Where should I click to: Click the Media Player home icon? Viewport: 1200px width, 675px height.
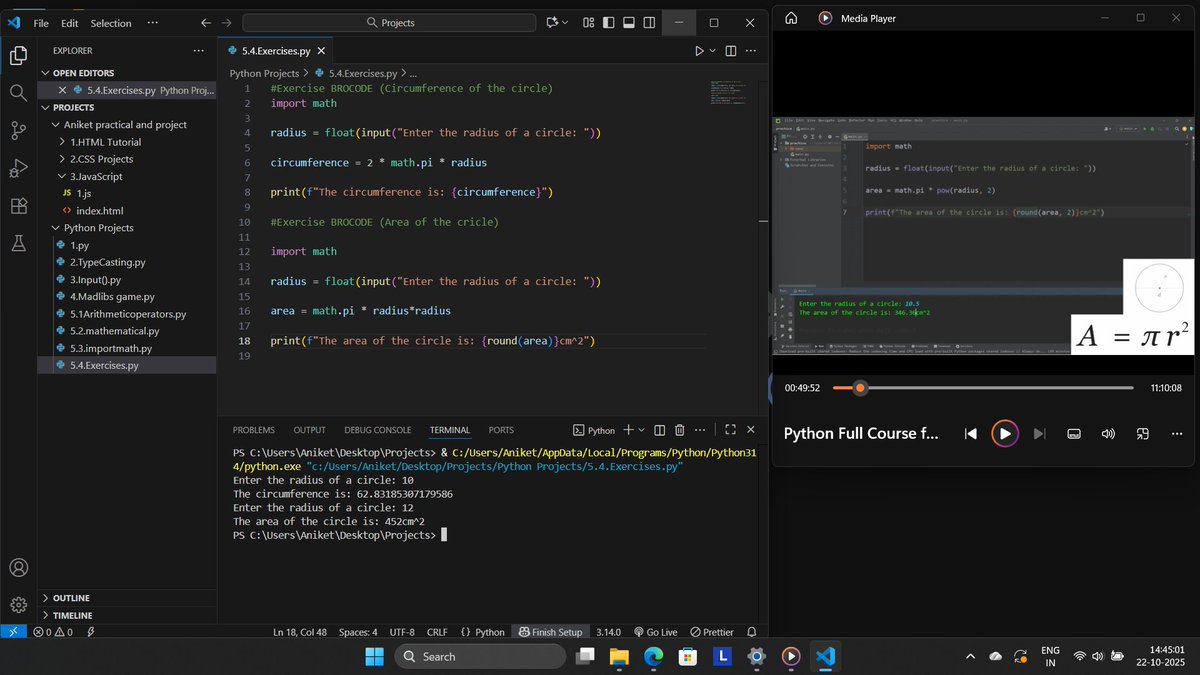[x=791, y=17]
